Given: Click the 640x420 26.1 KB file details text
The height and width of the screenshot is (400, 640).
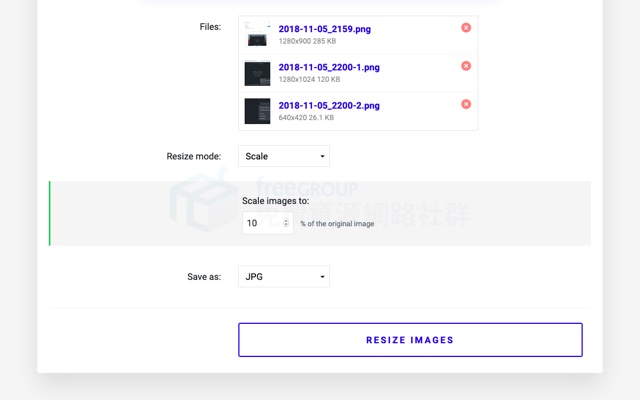Looking at the screenshot, I should (x=306, y=118).
